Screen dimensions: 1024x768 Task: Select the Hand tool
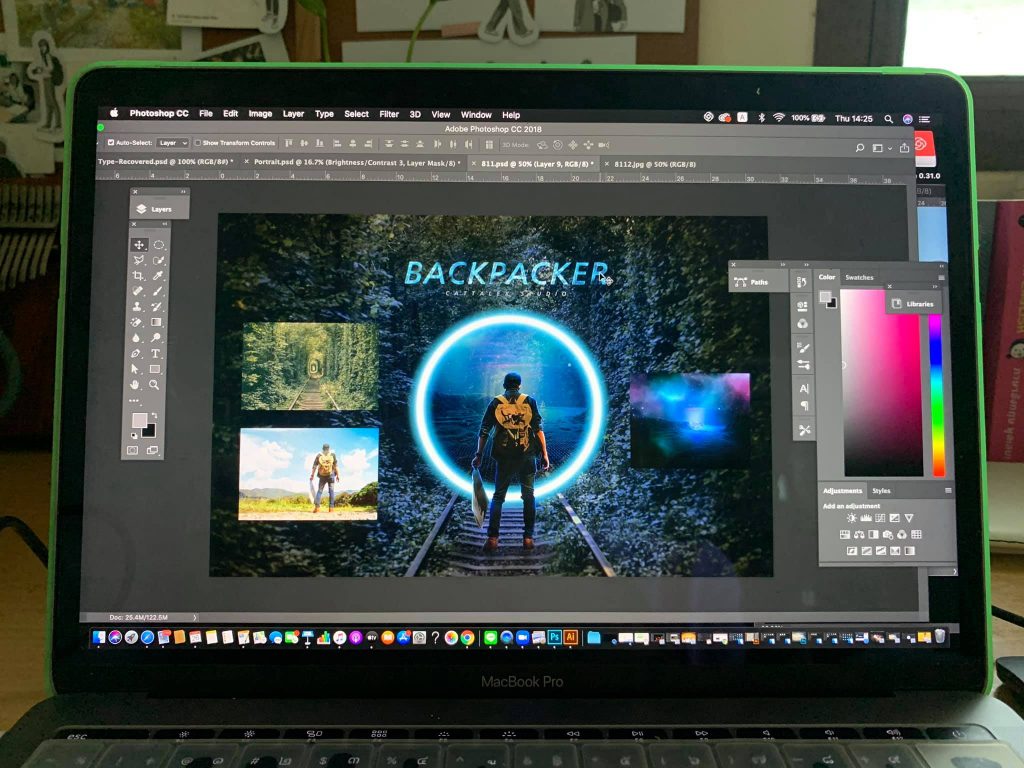point(137,384)
